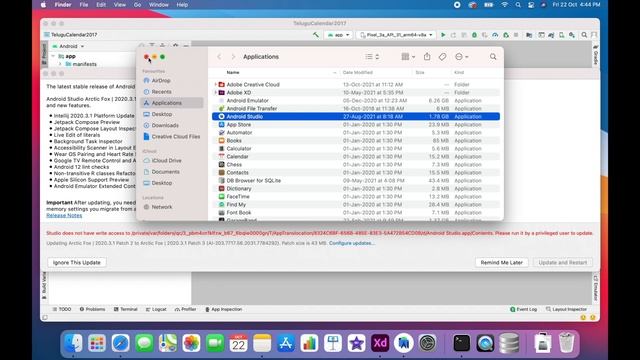
Task: Click the Ignore This Update button
Action: 77,262
